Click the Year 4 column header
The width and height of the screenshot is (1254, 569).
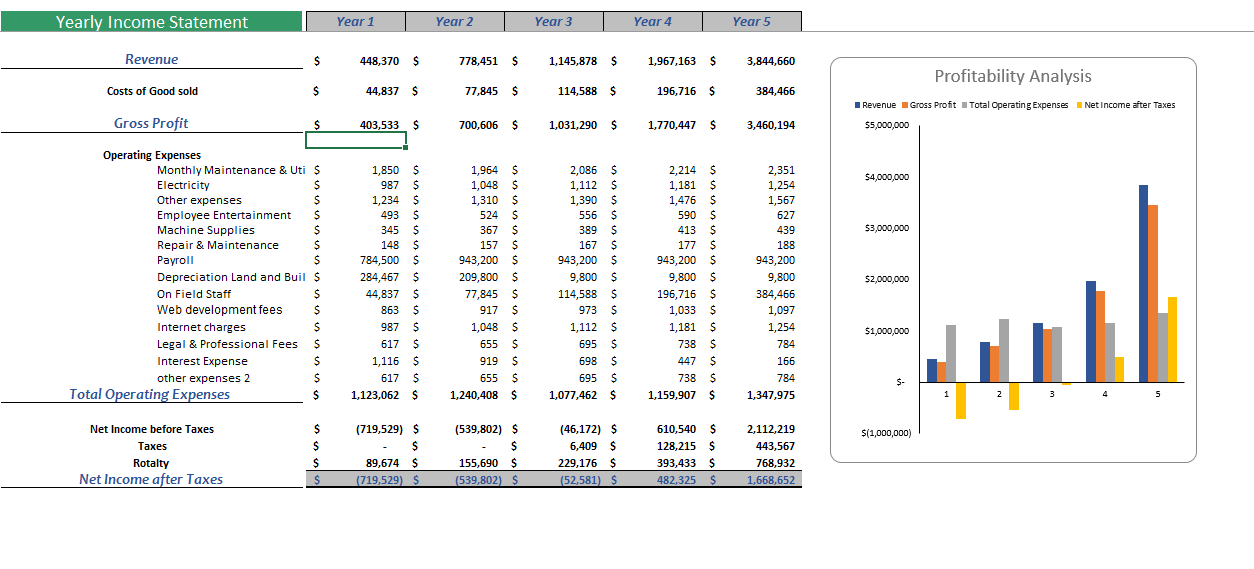click(x=653, y=22)
